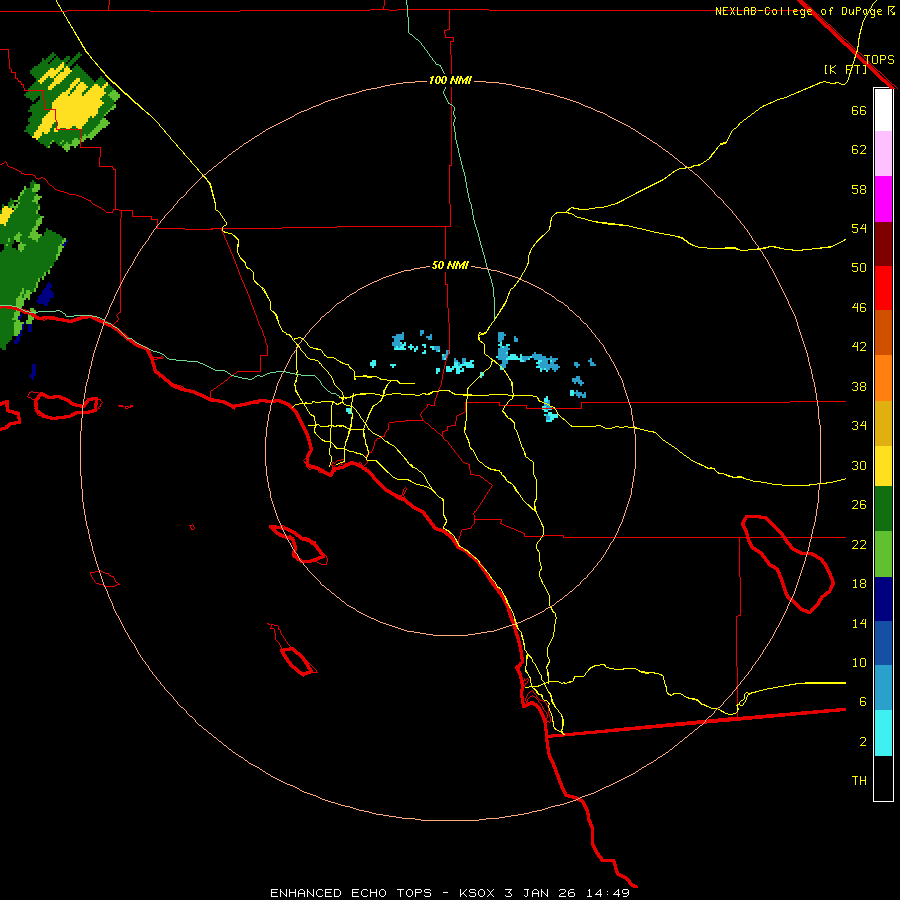This screenshot has width=900, height=900.
Task: Click the legend value 42
Action: [859, 347]
